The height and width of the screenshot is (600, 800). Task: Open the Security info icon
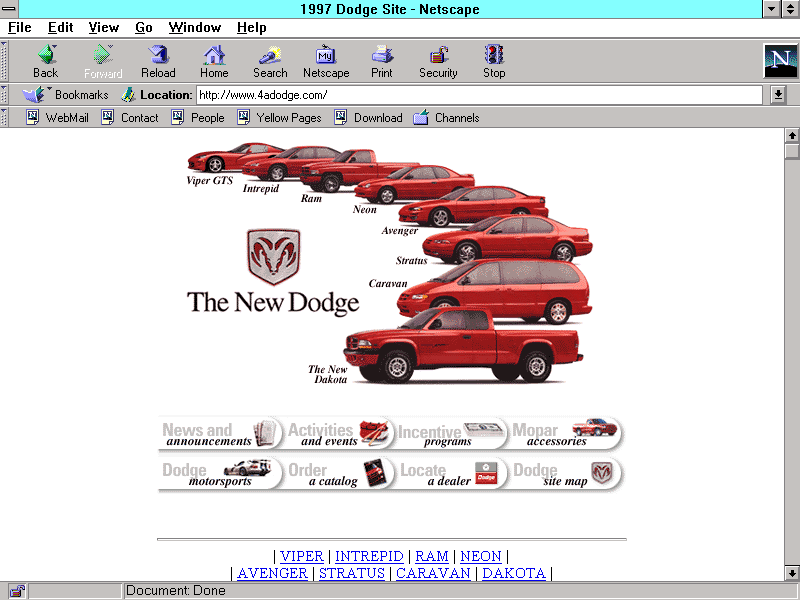tap(438, 61)
